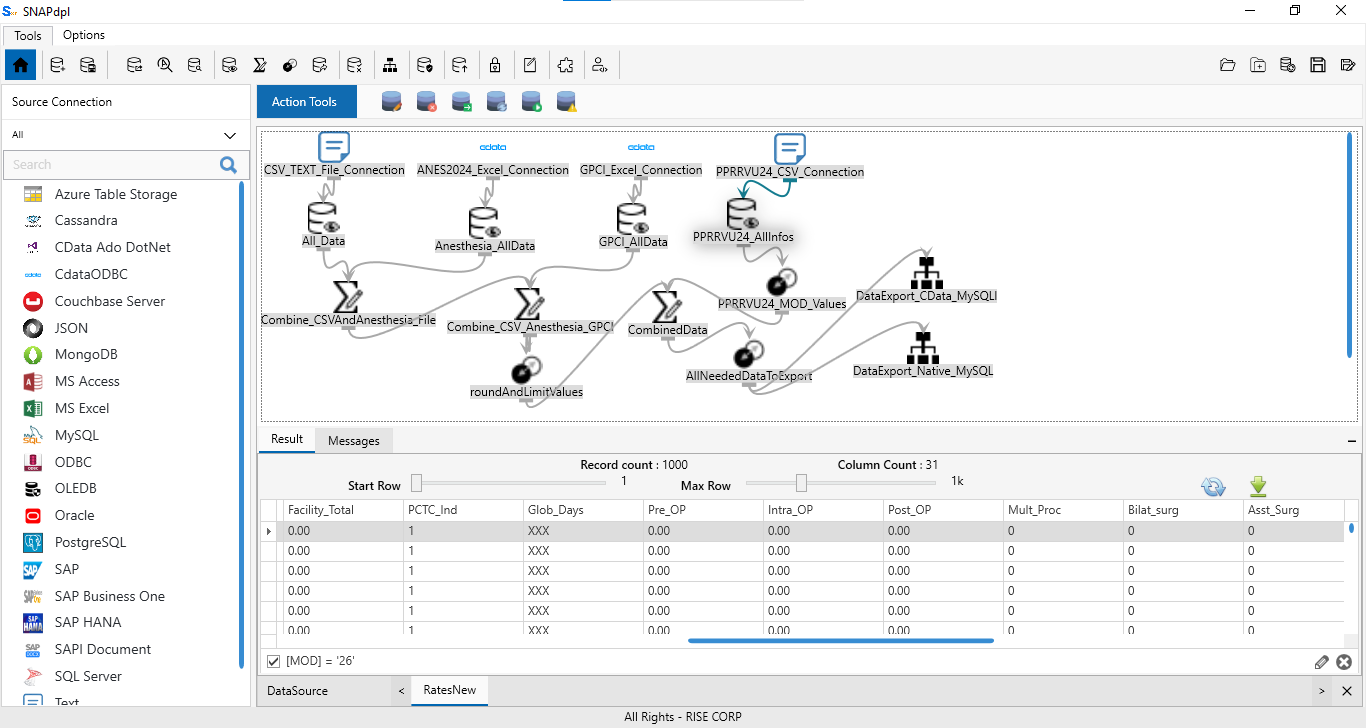Select the CombinedData node on canvas
The image size is (1366, 728).
(x=666, y=310)
